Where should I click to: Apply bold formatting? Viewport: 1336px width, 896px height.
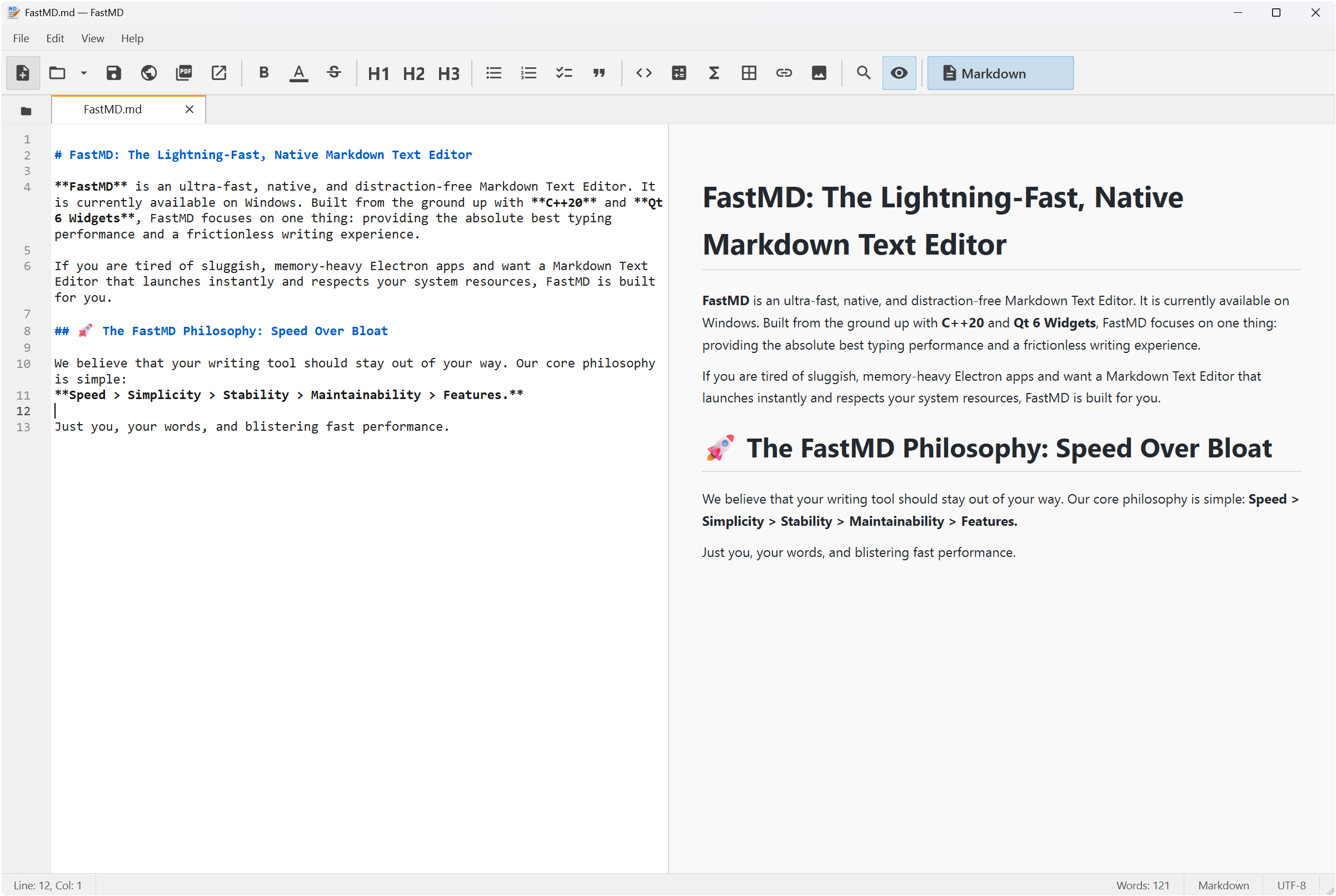263,73
